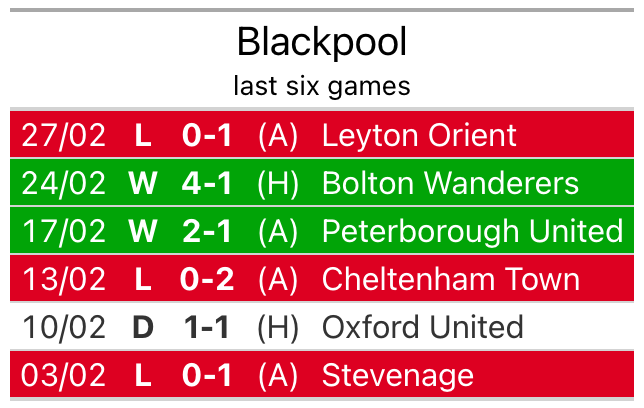Click the 13/02 match date
This screenshot has height=408, width=644.
(x=63, y=279)
